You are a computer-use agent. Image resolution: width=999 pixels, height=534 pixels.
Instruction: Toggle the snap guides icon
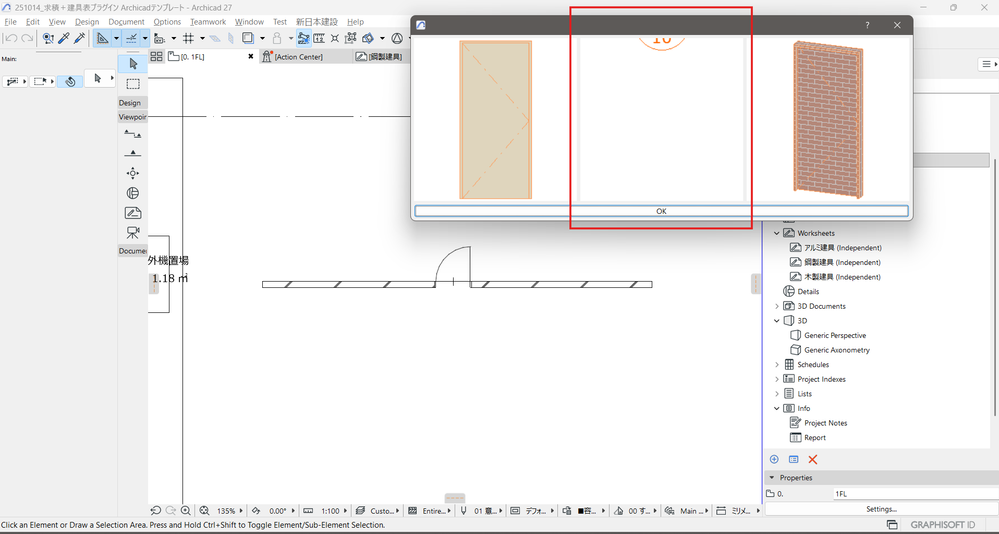pos(132,38)
